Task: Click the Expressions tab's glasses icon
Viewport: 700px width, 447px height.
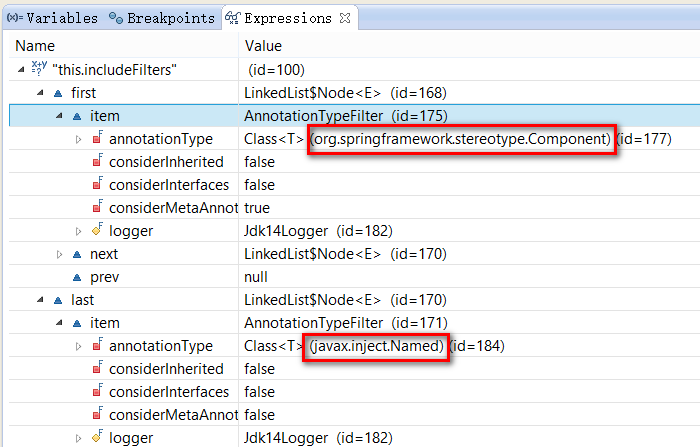Action: pyautogui.click(x=232, y=18)
